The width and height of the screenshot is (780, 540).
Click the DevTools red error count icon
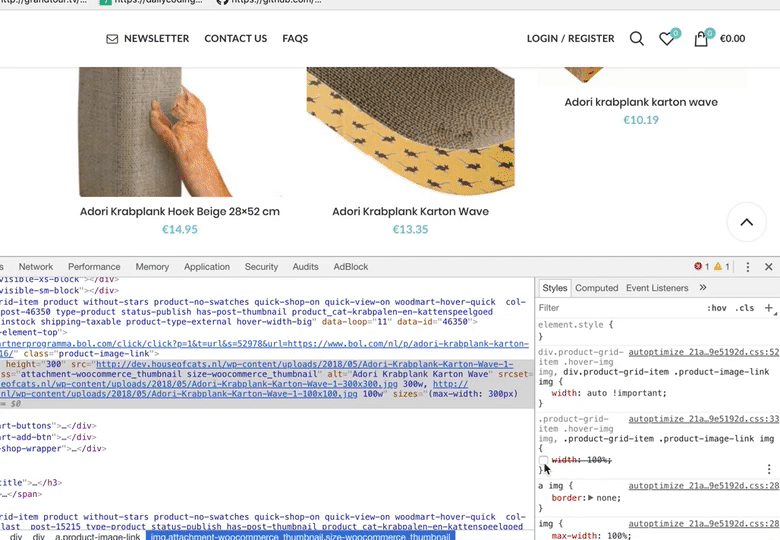click(x=698, y=267)
